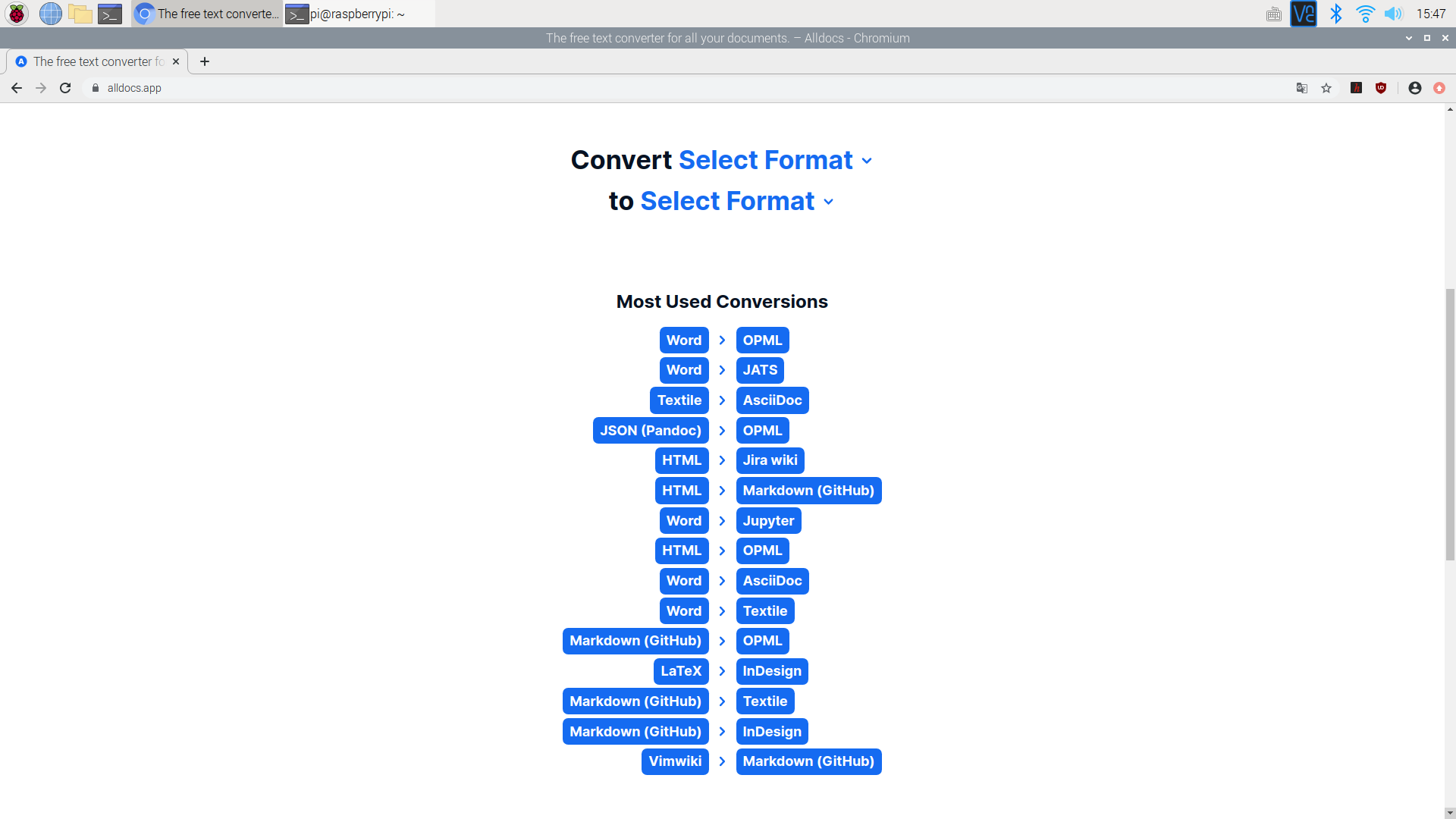Launch the terminal from the taskbar

tap(110, 14)
